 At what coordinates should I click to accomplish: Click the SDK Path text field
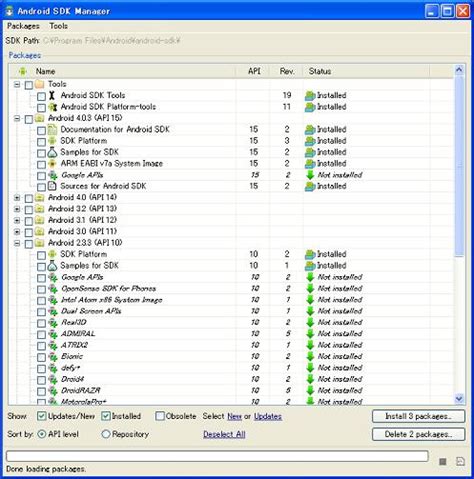[x=112, y=41]
